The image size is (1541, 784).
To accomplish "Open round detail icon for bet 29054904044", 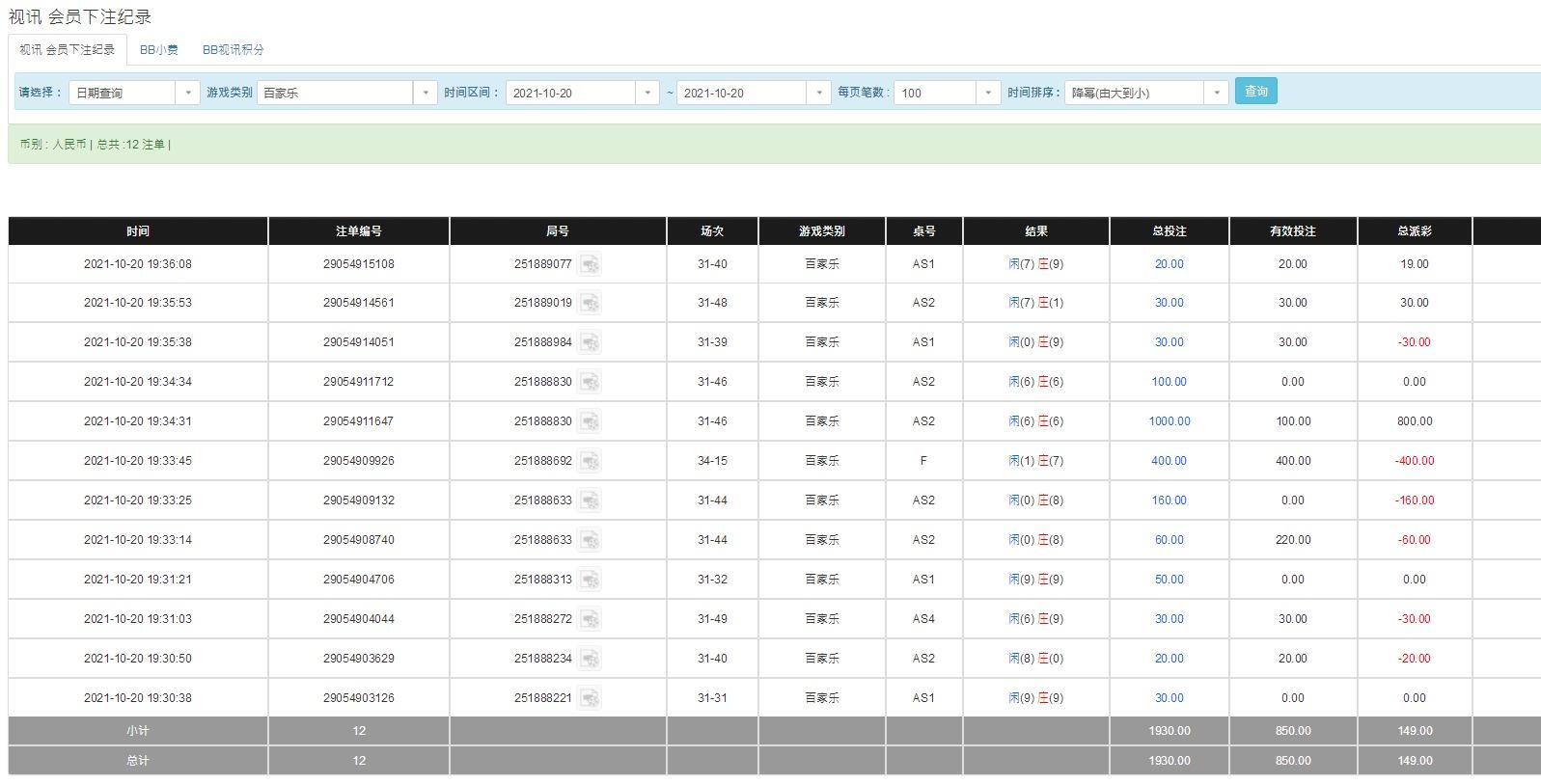I will (589, 619).
